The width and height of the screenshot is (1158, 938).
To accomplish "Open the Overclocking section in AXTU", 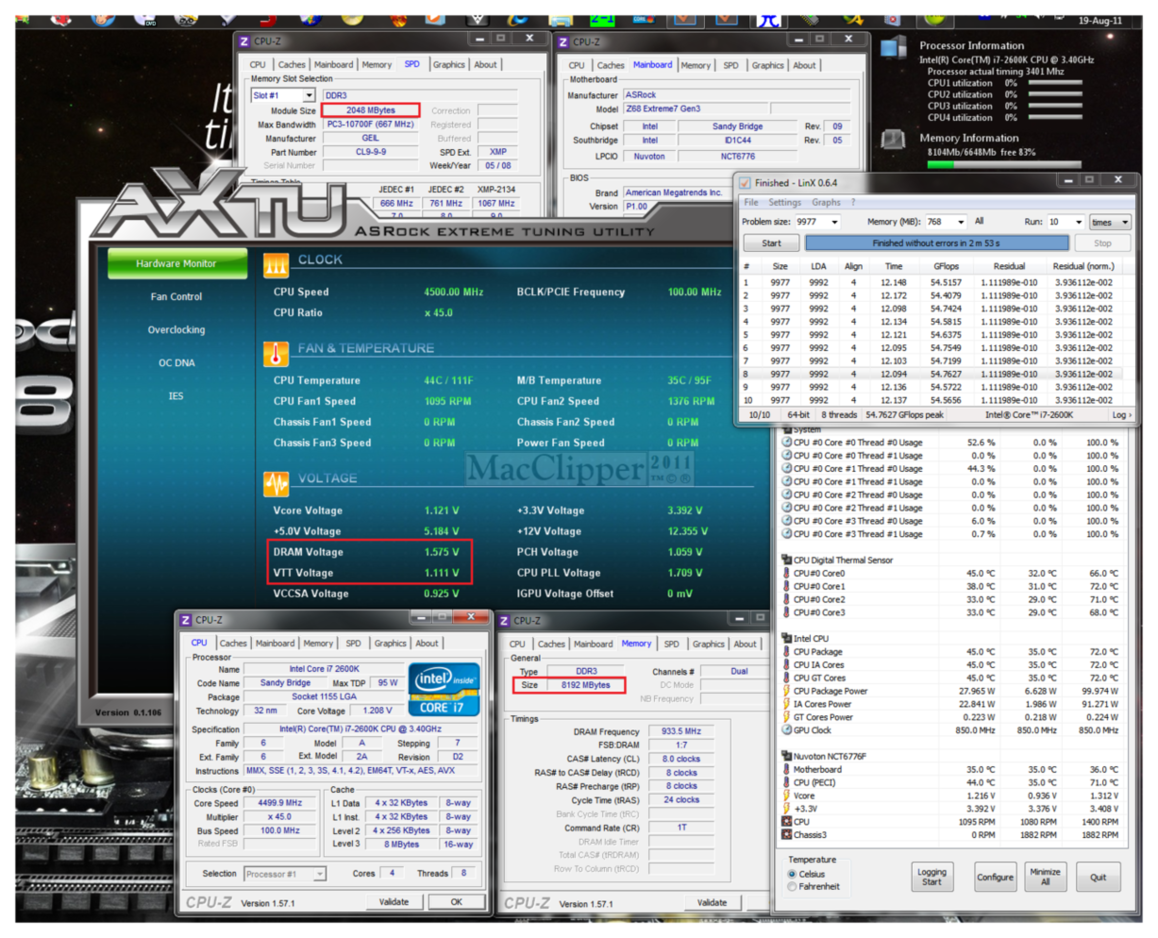I will (x=177, y=330).
